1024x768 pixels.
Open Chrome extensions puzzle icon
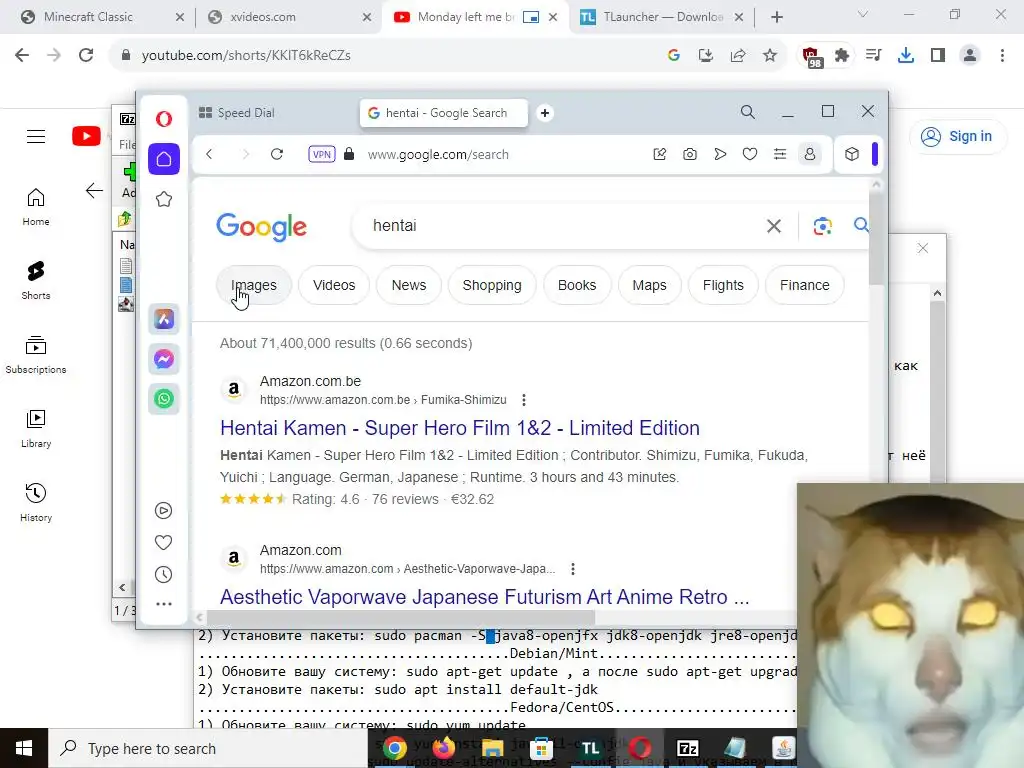click(x=842, y=56)
